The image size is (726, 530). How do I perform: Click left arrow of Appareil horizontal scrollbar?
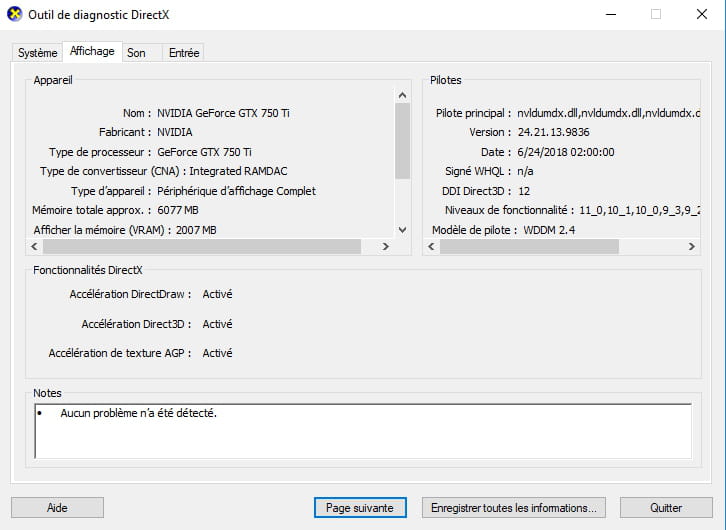(x=34, y=246)
